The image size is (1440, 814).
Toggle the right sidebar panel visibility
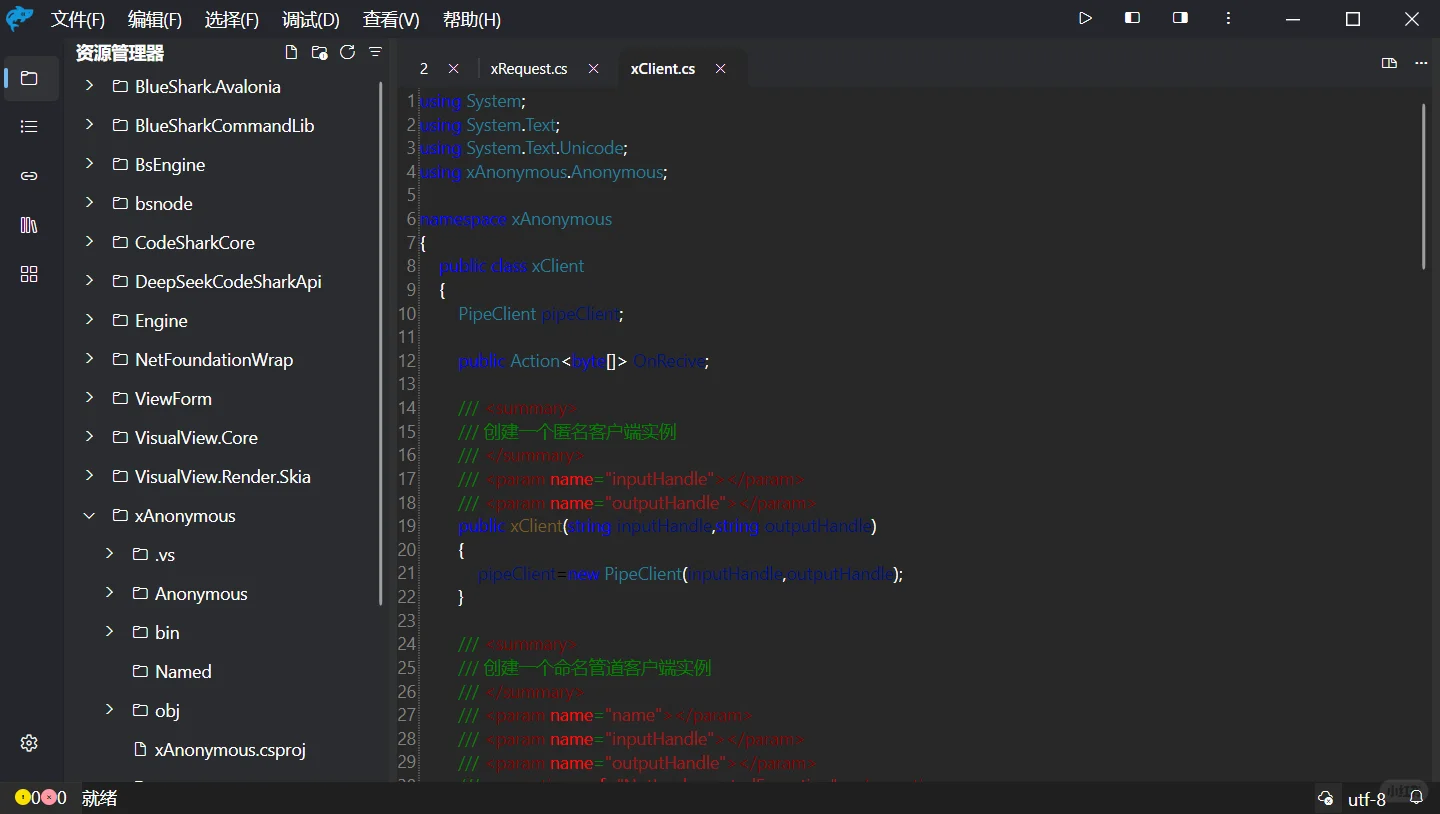(1181, 18)
